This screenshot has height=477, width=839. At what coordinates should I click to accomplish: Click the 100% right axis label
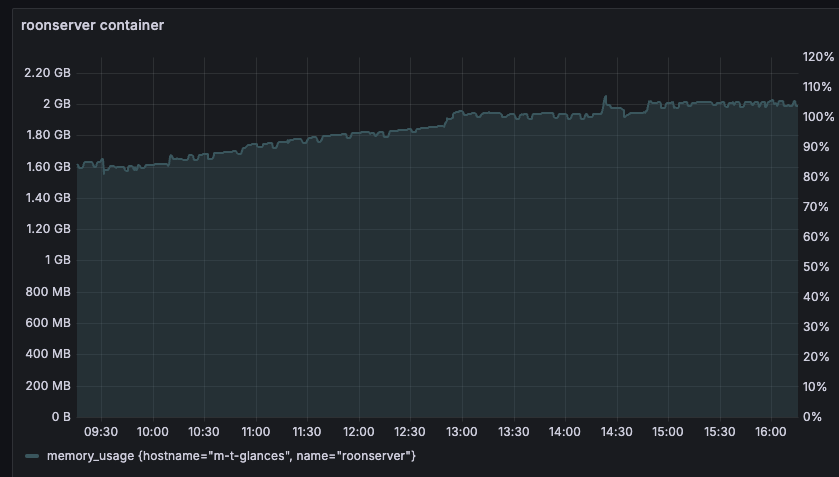click(818, 117)
